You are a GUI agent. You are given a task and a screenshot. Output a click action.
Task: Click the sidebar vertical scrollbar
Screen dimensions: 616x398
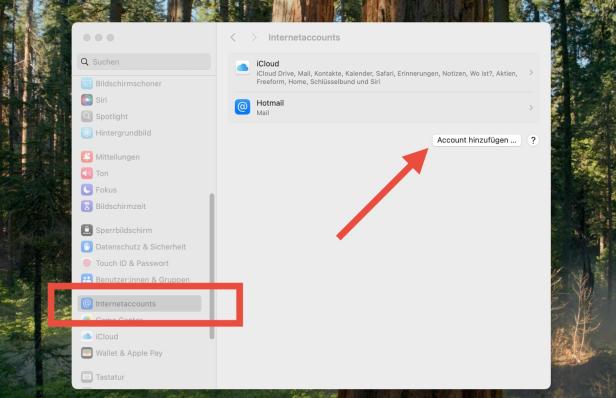212,266
